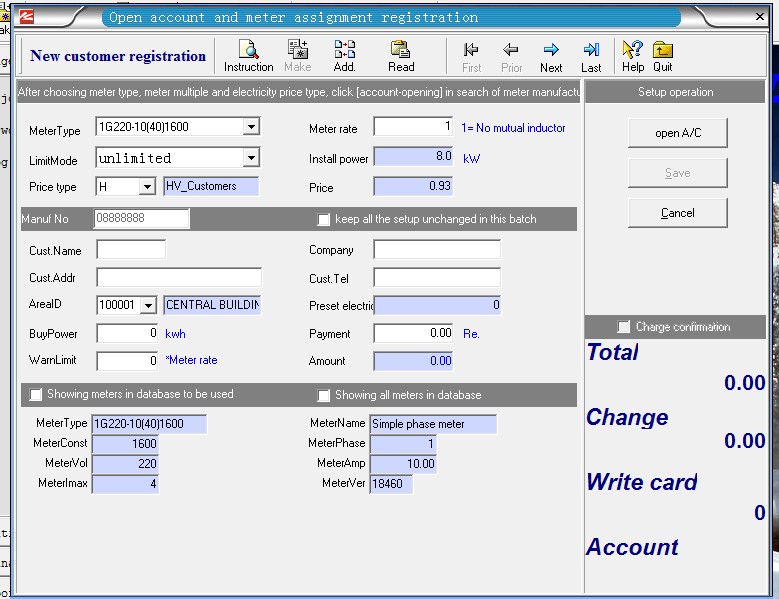779x599 pixels.
Task: Click the Read card icon
Action: point(401,56)
